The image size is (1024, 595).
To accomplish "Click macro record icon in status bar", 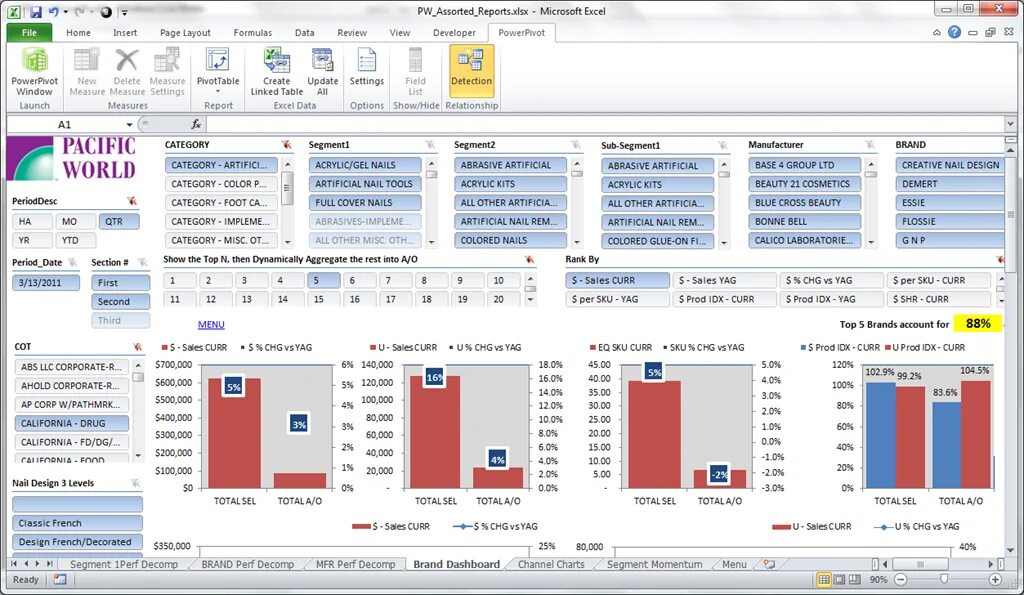I will (x=59, y=579).
